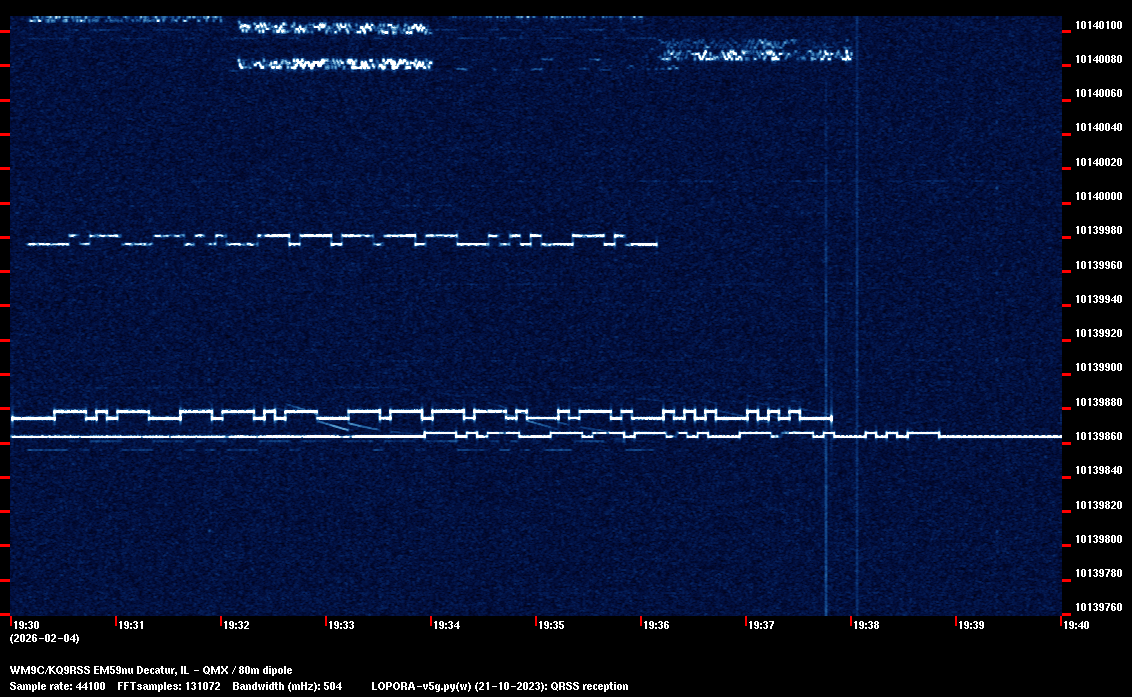Screen dimensions: 1132x697
Task: Click the 19:30 time label
Action: click(26, 625)
